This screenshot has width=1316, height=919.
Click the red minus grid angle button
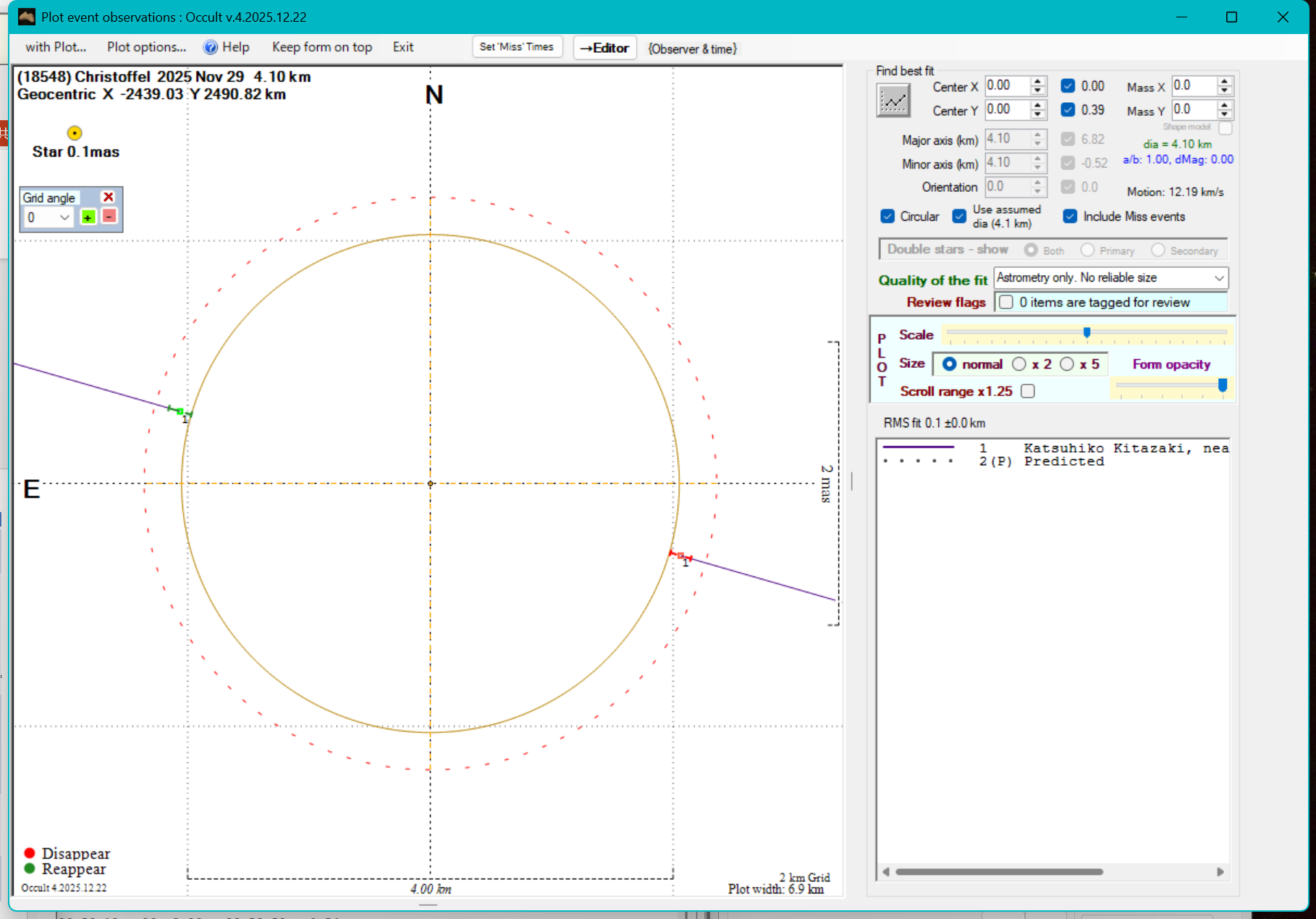point(109,217)
